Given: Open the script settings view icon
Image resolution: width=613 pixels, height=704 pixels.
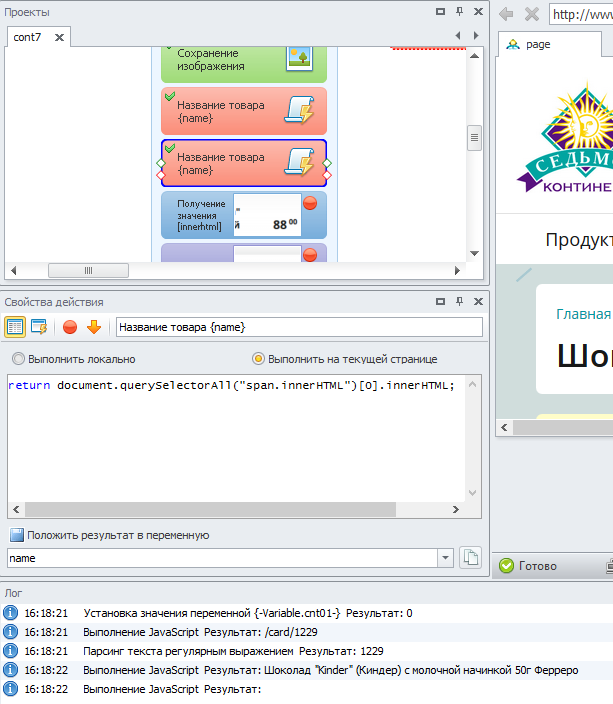Looking at the screenshot, I should click(39, 327).
